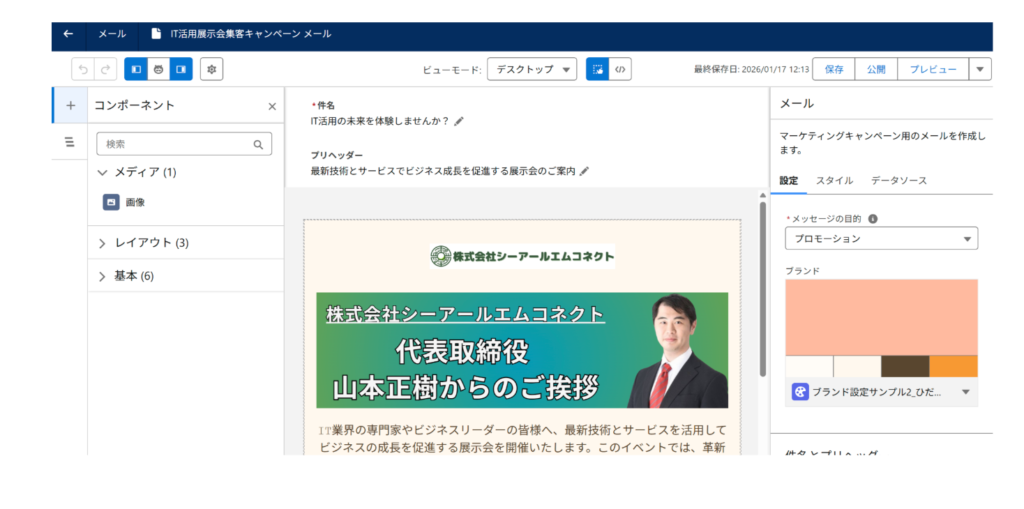Open the 設定 tab
Screen dimensions: 1024x509
pyautogui.click(x=789, y=181)
